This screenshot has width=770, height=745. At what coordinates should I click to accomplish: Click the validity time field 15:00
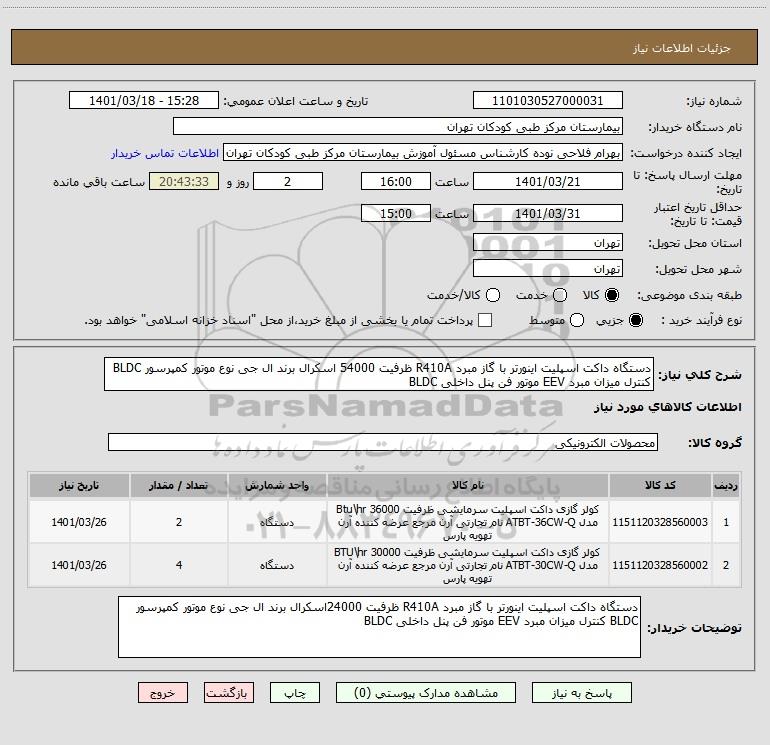[x=396, y=214]
